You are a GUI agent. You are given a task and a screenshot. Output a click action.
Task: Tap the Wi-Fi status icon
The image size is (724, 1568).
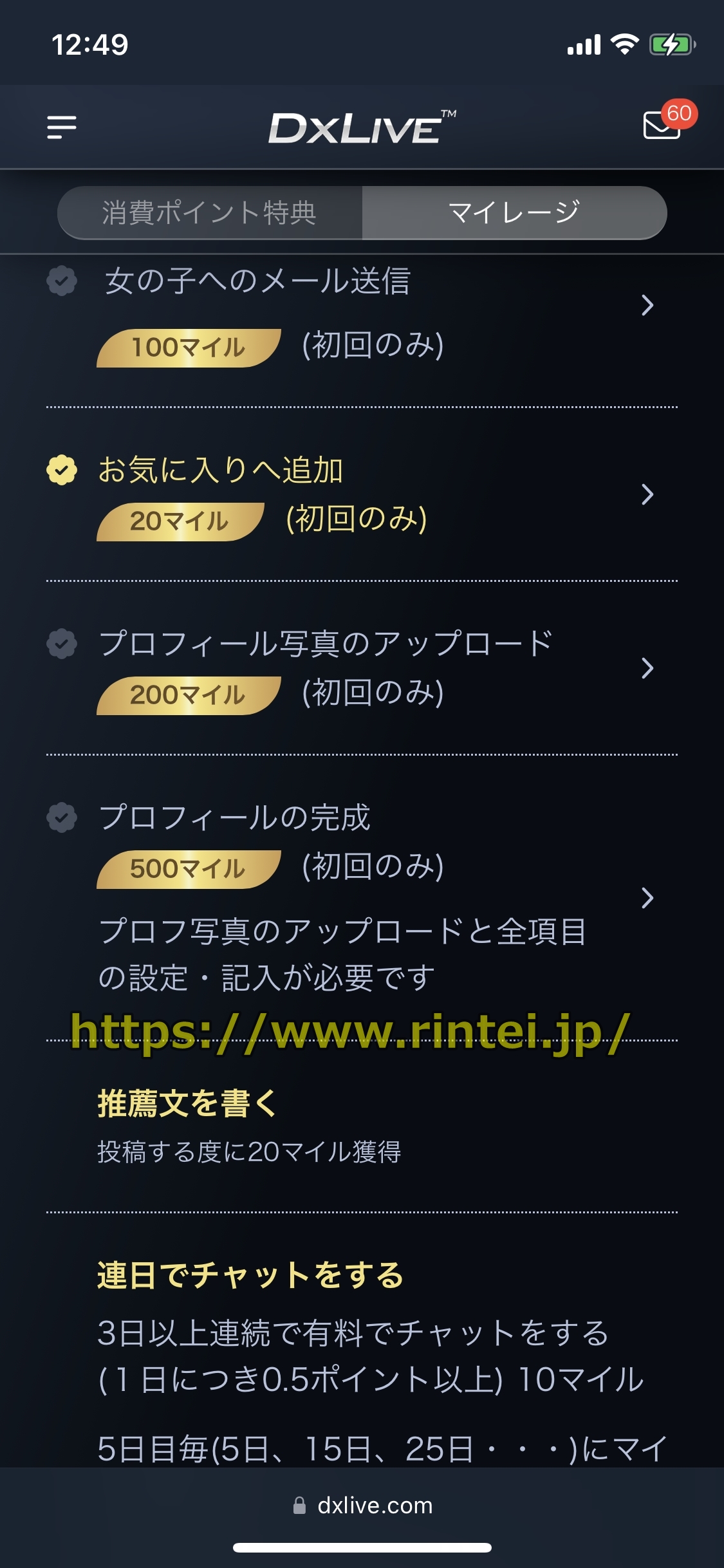[624, 44]
